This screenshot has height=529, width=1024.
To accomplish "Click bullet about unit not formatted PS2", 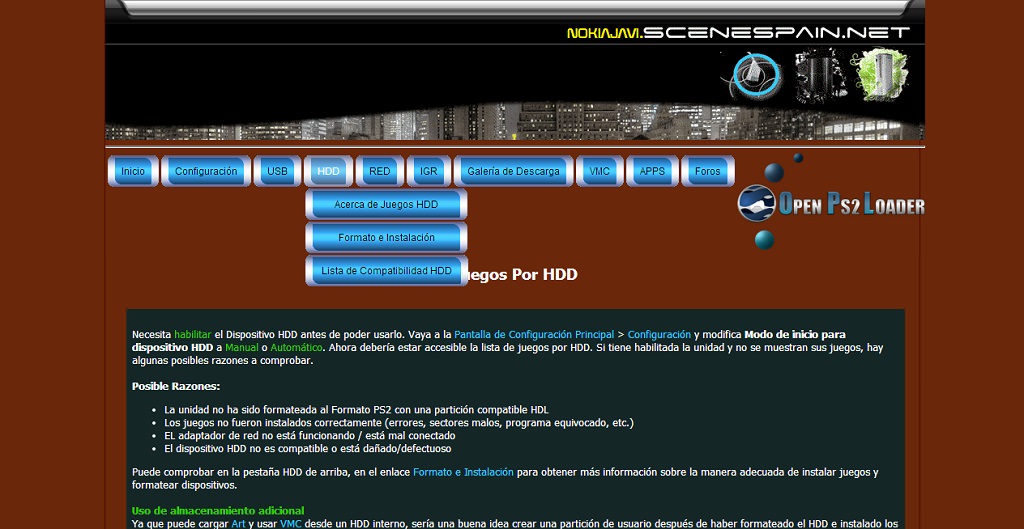I will (356, 410).
